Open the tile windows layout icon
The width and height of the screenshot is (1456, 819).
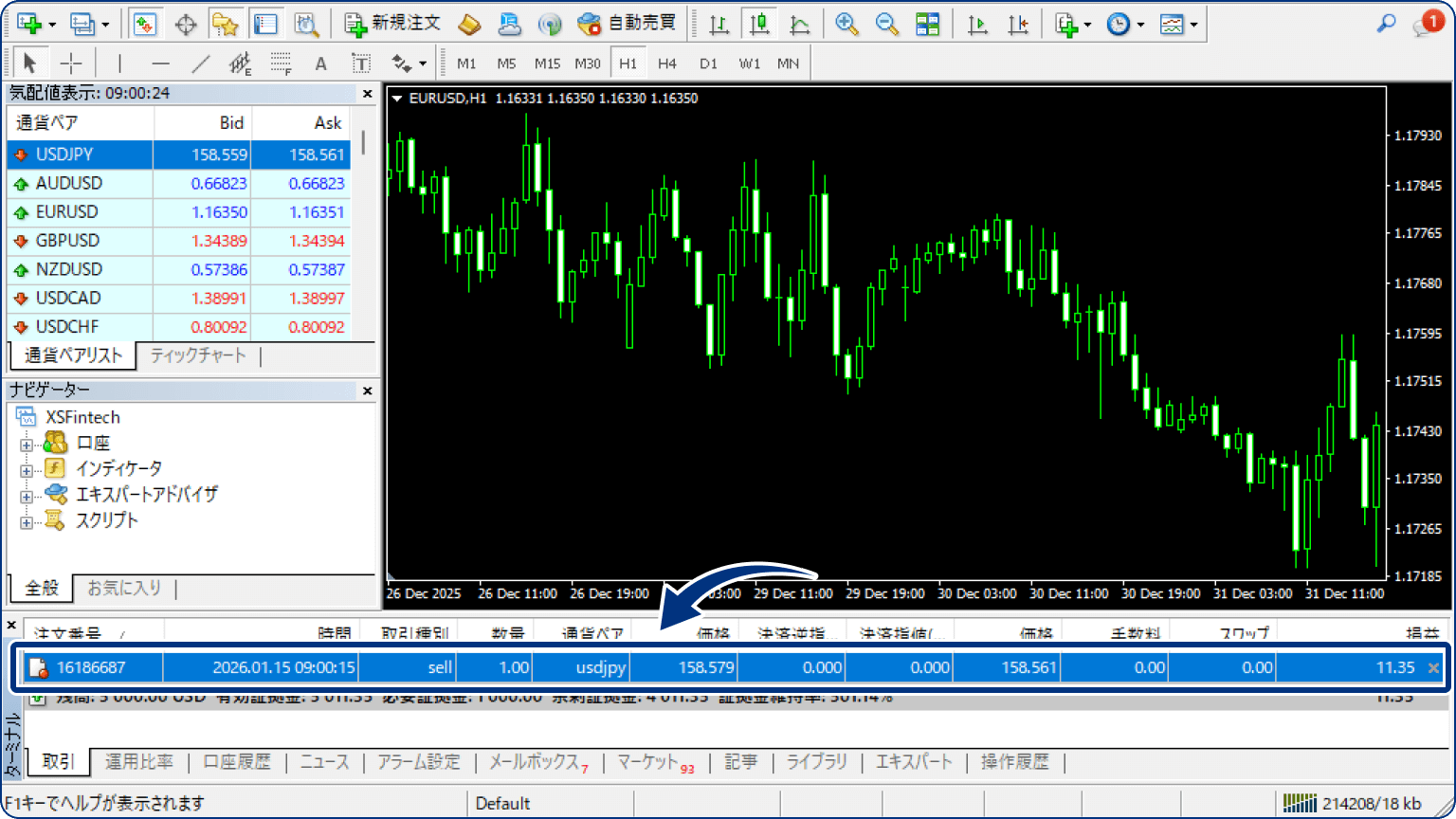pos(927,25)
